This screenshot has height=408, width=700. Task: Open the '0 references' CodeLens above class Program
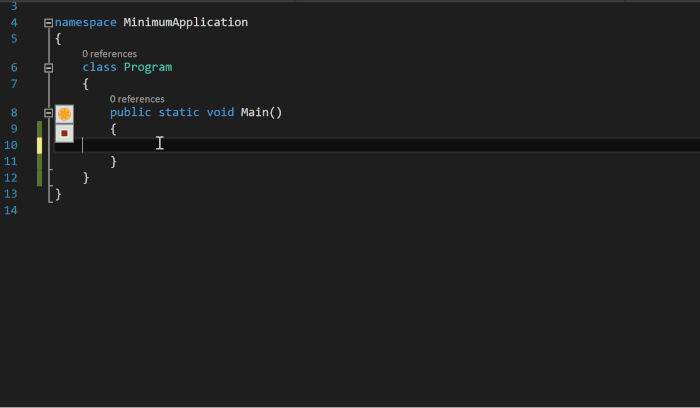(109, 54)
